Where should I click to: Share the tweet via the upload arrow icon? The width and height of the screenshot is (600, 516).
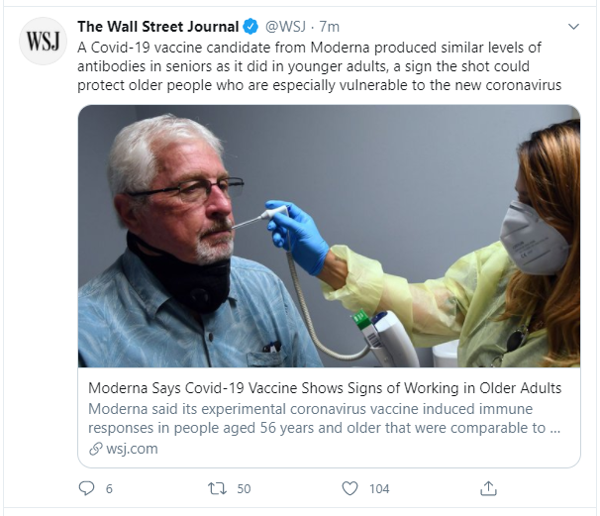tap(488, 488)
